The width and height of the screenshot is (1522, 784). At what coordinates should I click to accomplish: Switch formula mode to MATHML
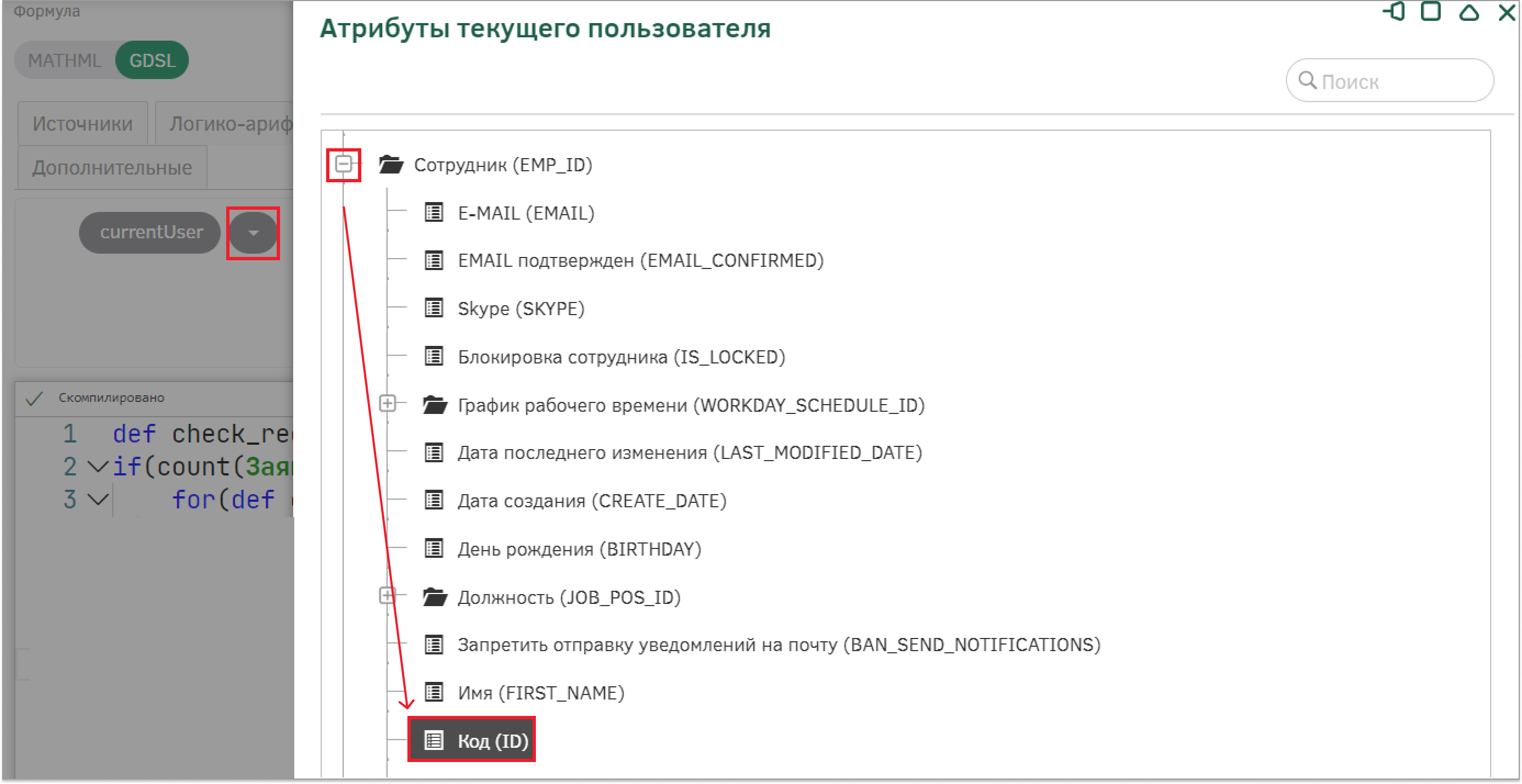pyautogui.click(x=64, y=60)
